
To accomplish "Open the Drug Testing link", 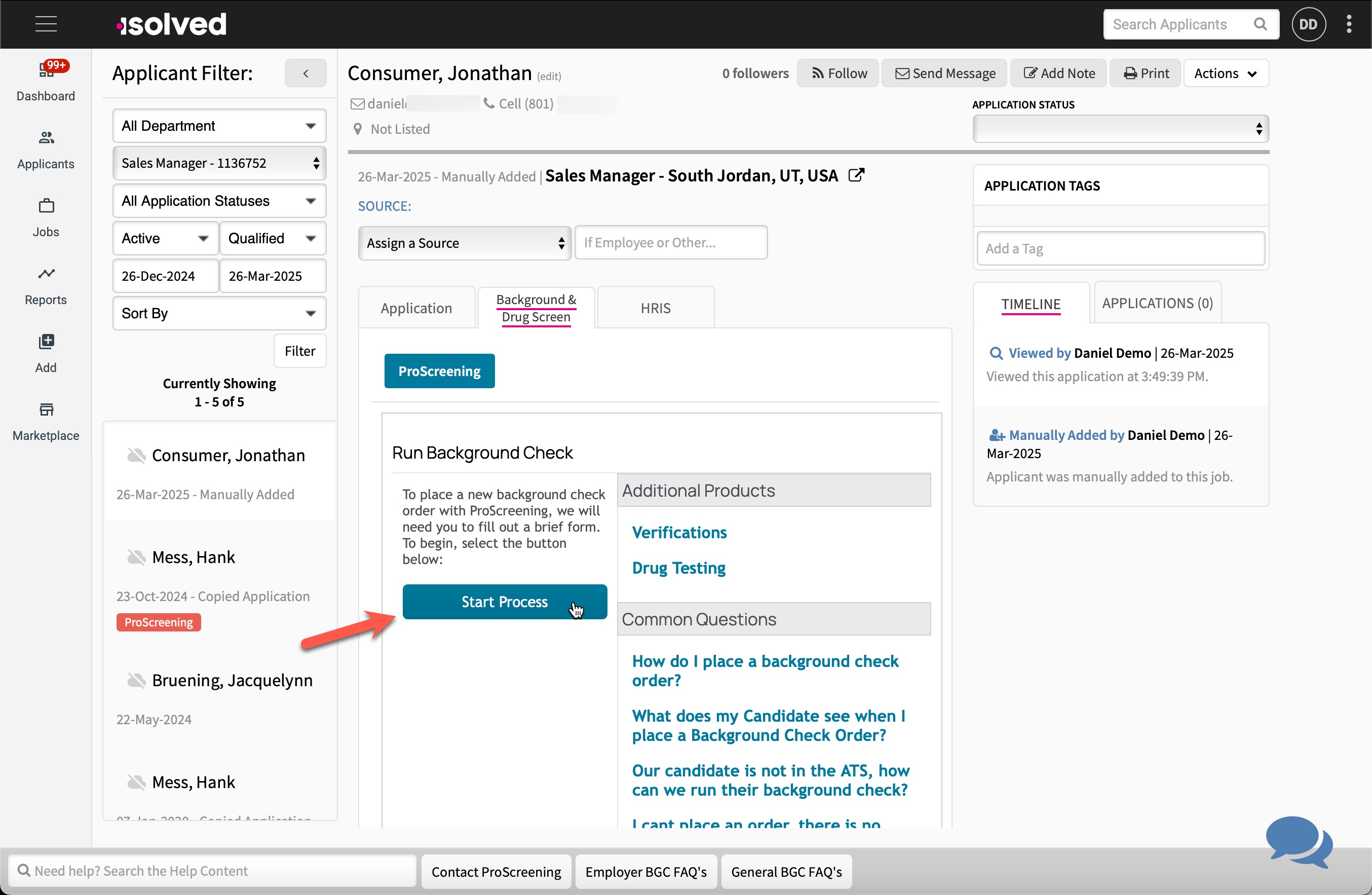I will (678, 568).
